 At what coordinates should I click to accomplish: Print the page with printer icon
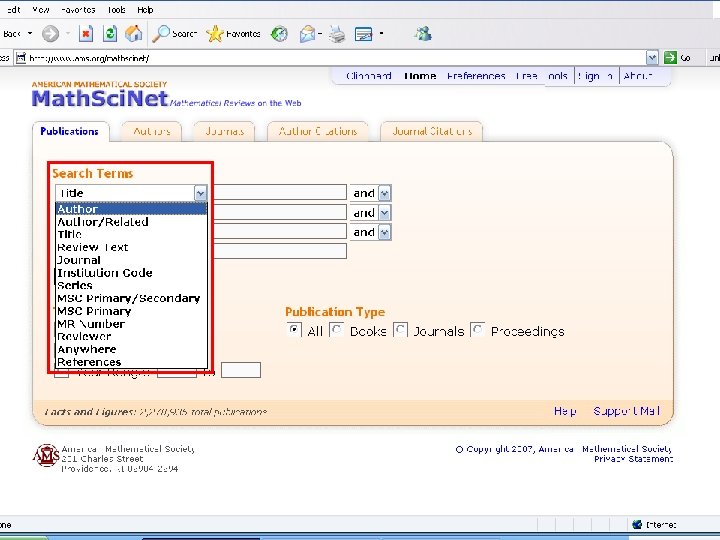coord(337,34)
